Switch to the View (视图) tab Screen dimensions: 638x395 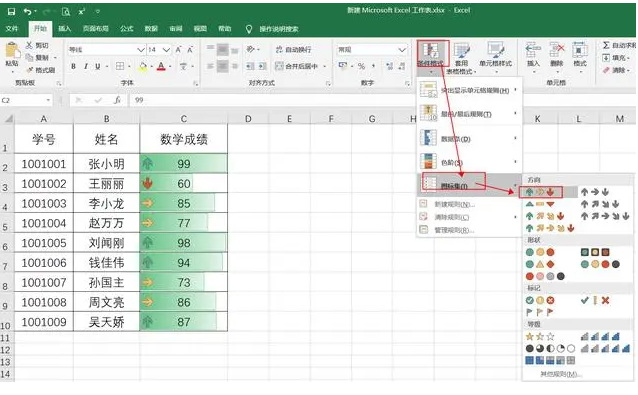200,28
